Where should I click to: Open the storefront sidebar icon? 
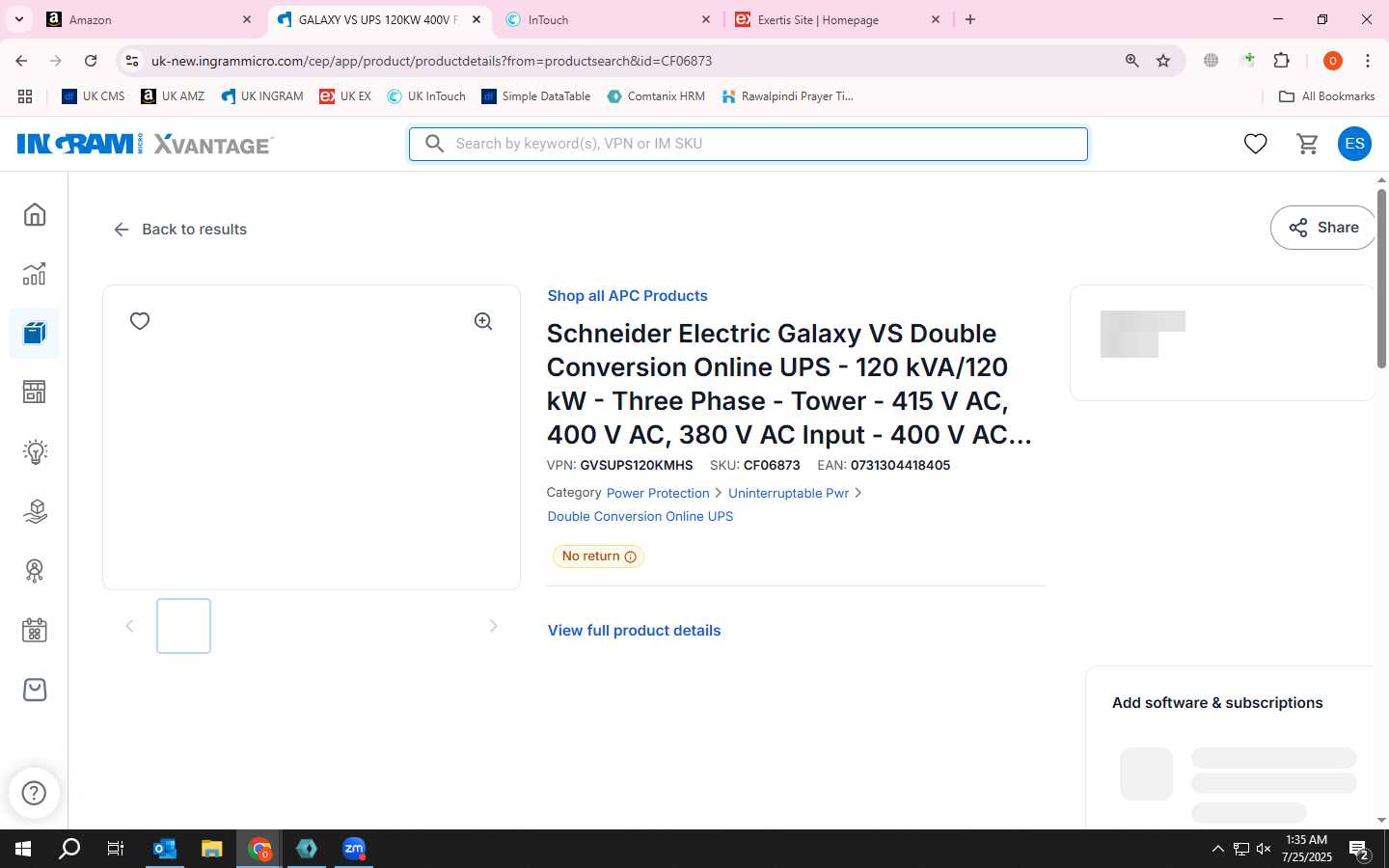(35, 393)
